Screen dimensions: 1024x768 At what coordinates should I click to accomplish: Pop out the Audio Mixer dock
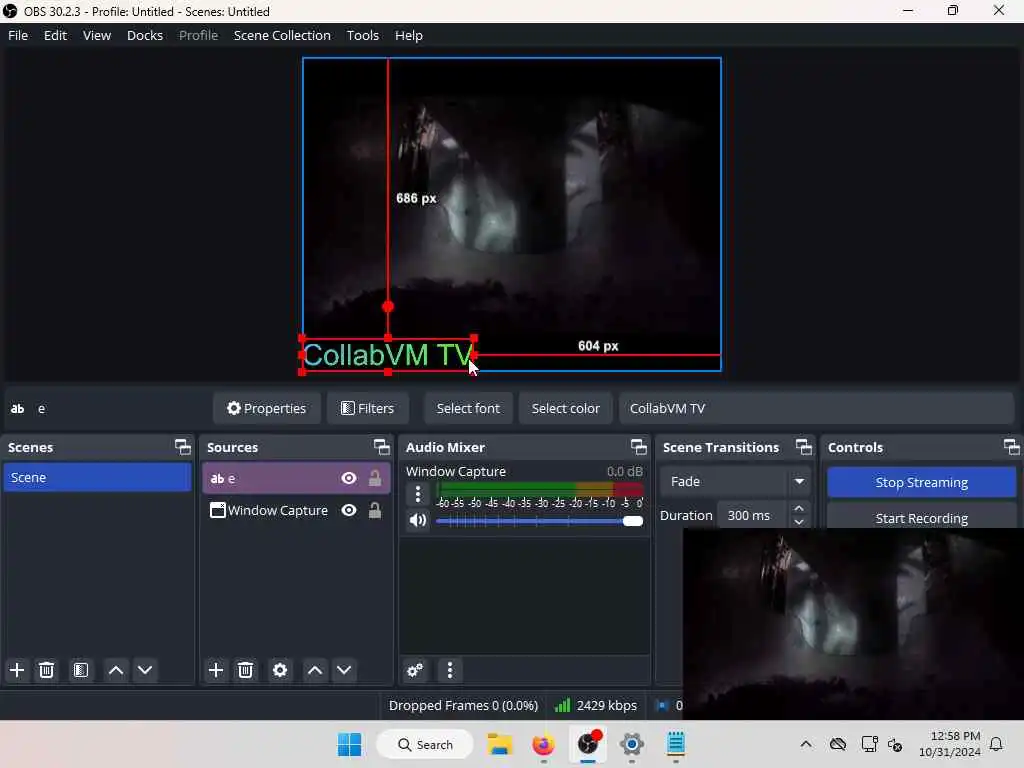click(639, 447)
